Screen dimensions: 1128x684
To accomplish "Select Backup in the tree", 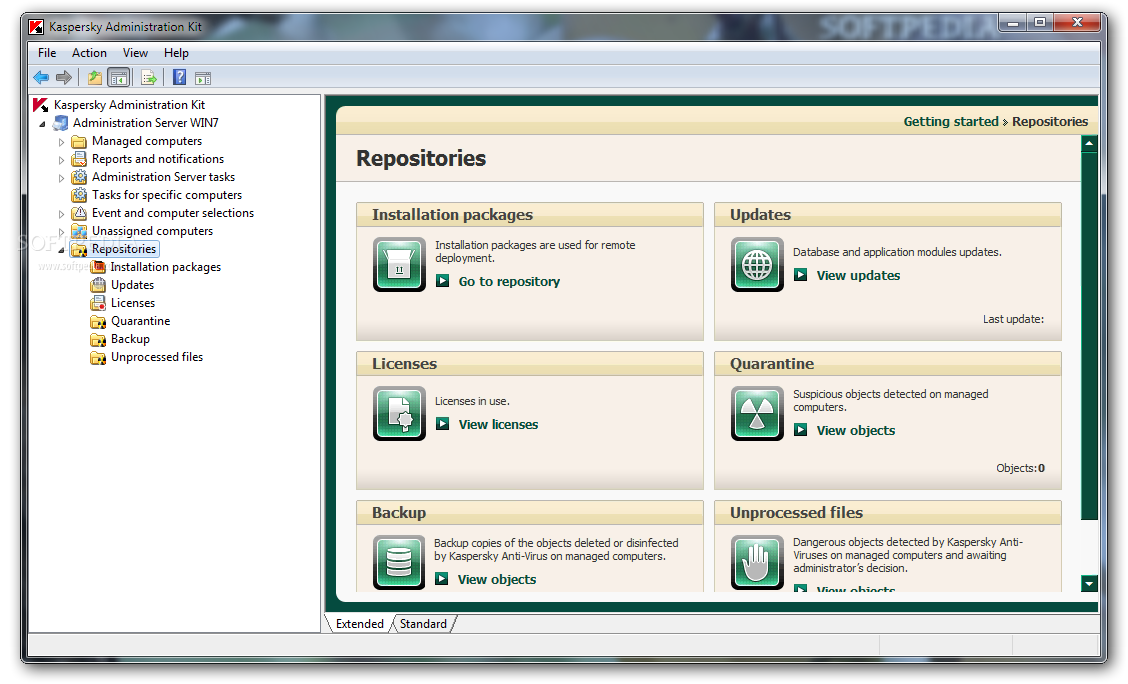I will tap(130, 339).
